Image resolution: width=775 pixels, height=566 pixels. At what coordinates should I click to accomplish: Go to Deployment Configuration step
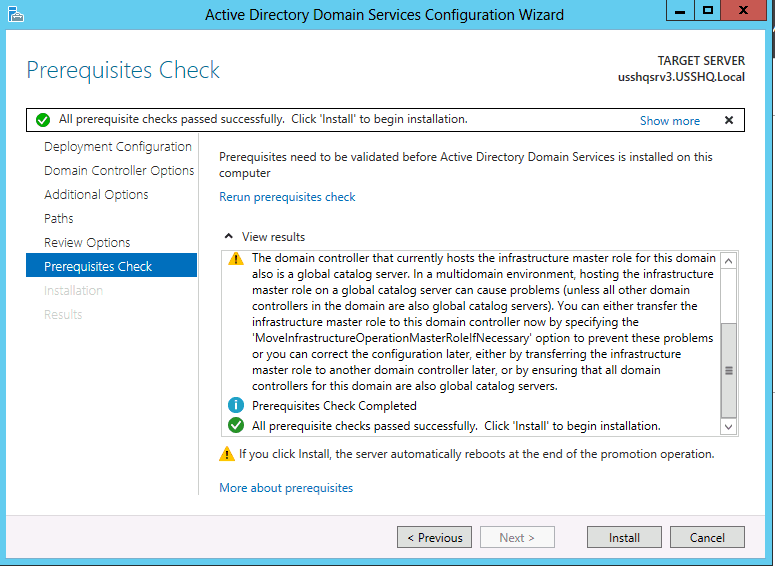[x=118, y=147]
